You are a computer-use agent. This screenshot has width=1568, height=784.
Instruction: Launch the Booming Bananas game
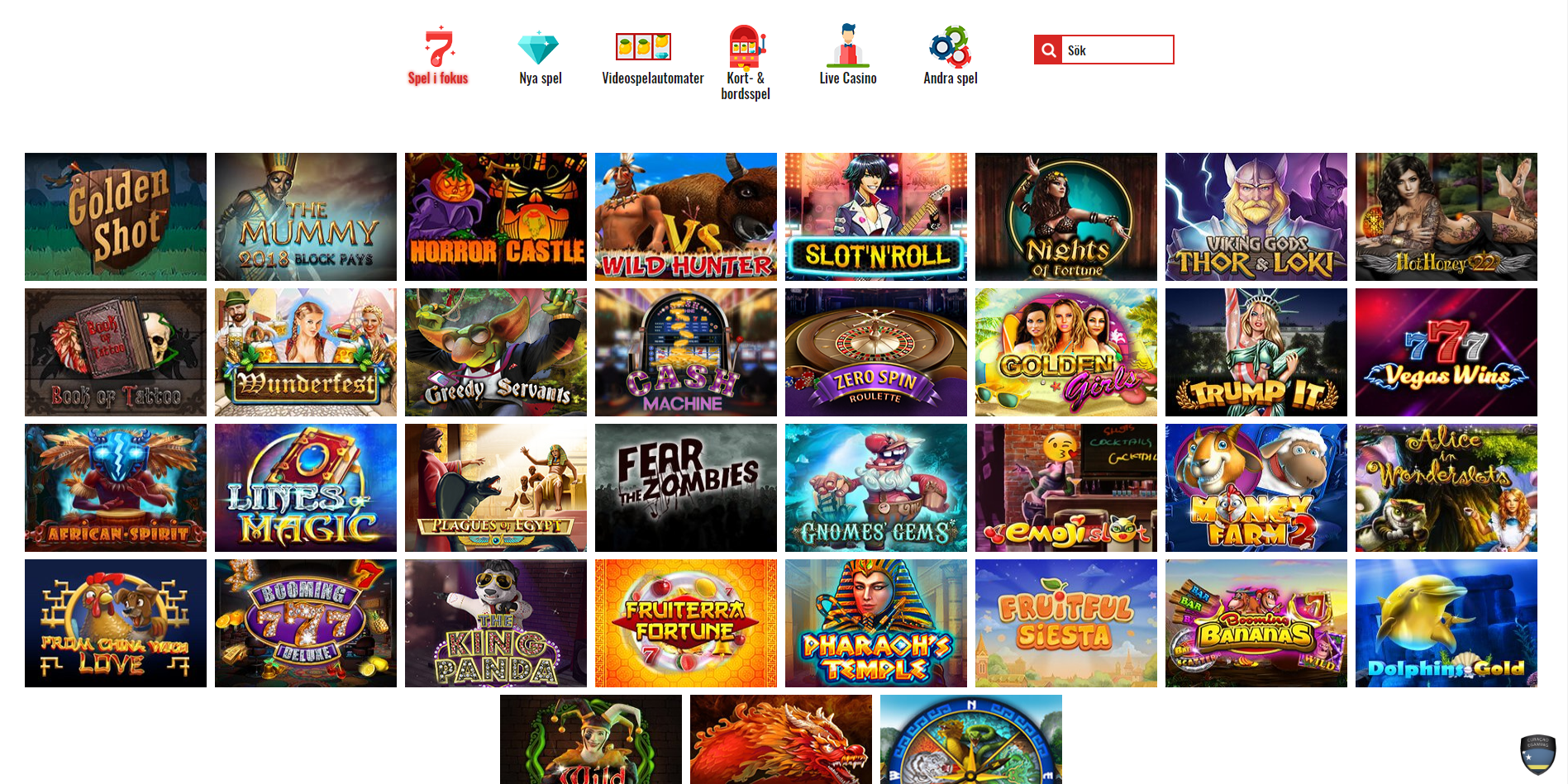pos(1256,623)
